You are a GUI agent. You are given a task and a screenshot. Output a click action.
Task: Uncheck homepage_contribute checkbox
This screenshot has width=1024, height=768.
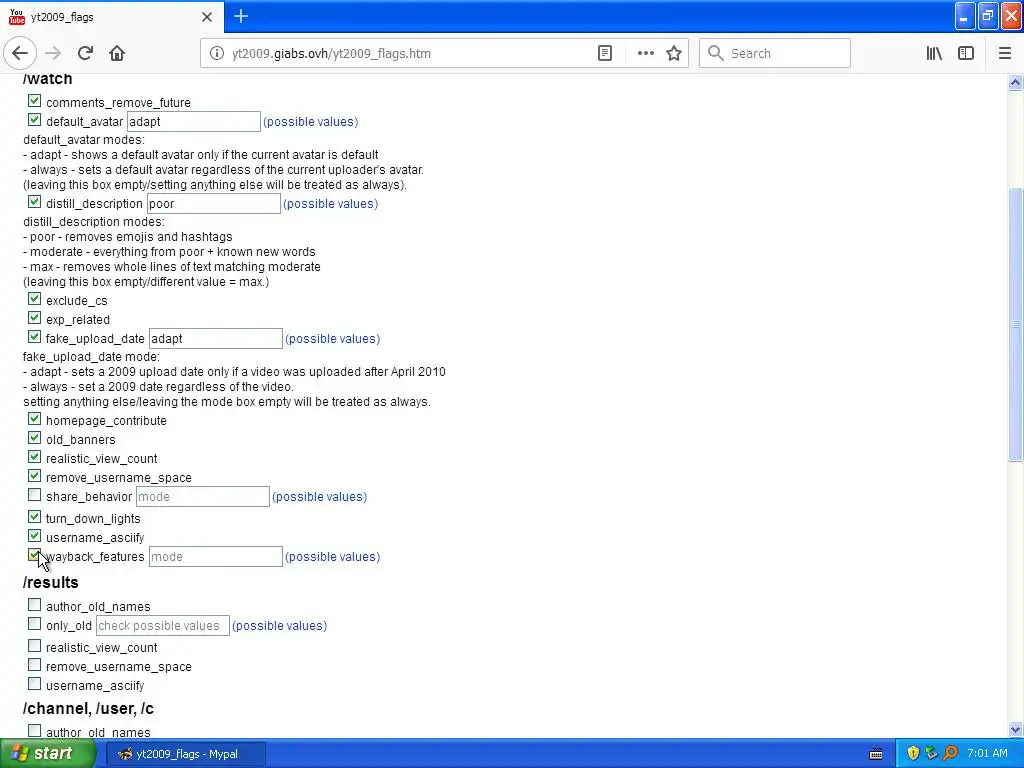[35, 419]
